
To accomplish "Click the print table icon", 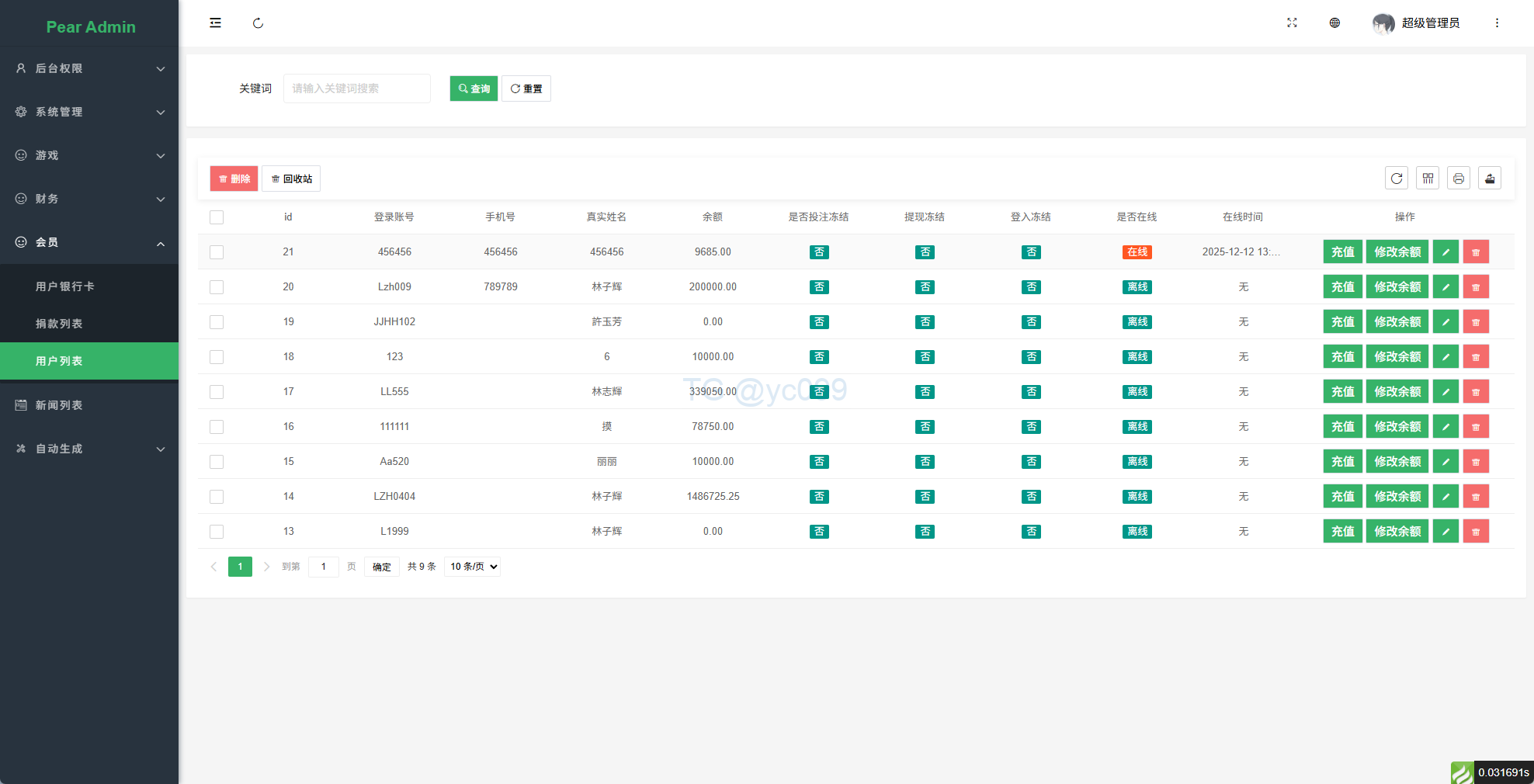I will pos(1459,179).
